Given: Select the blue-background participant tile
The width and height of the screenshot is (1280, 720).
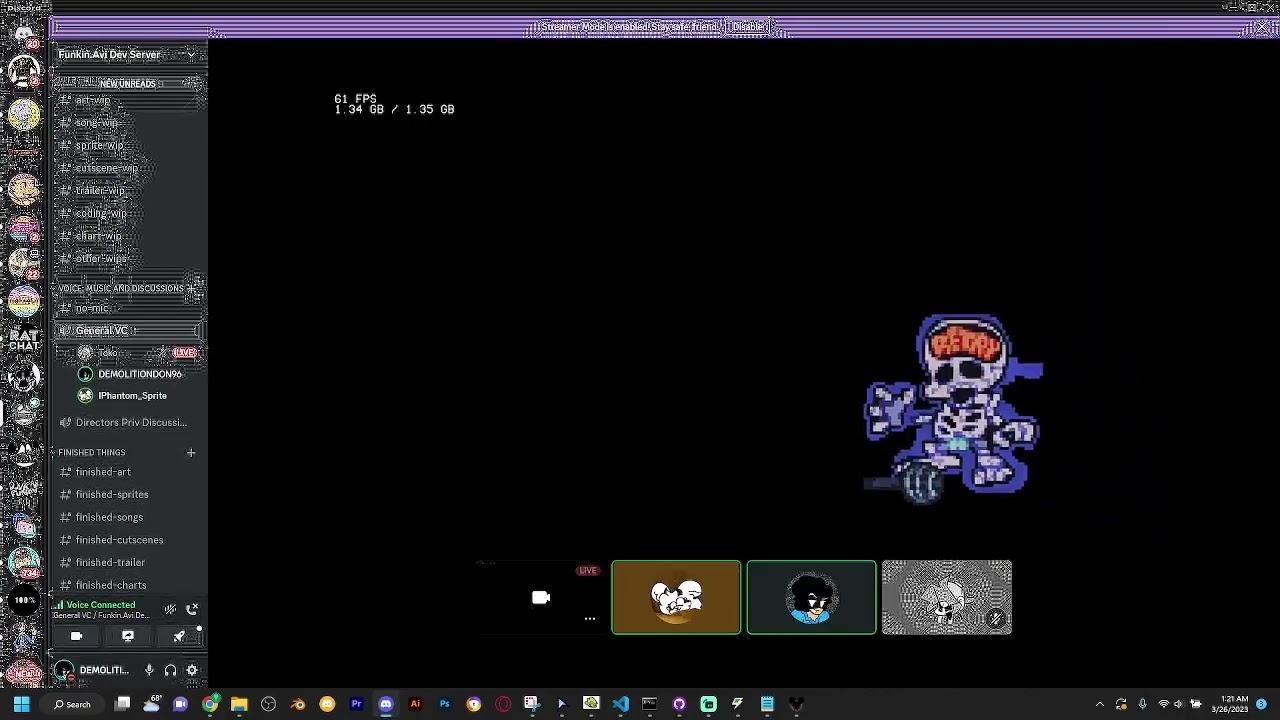Looking at the screenshot, I should 811,598.
